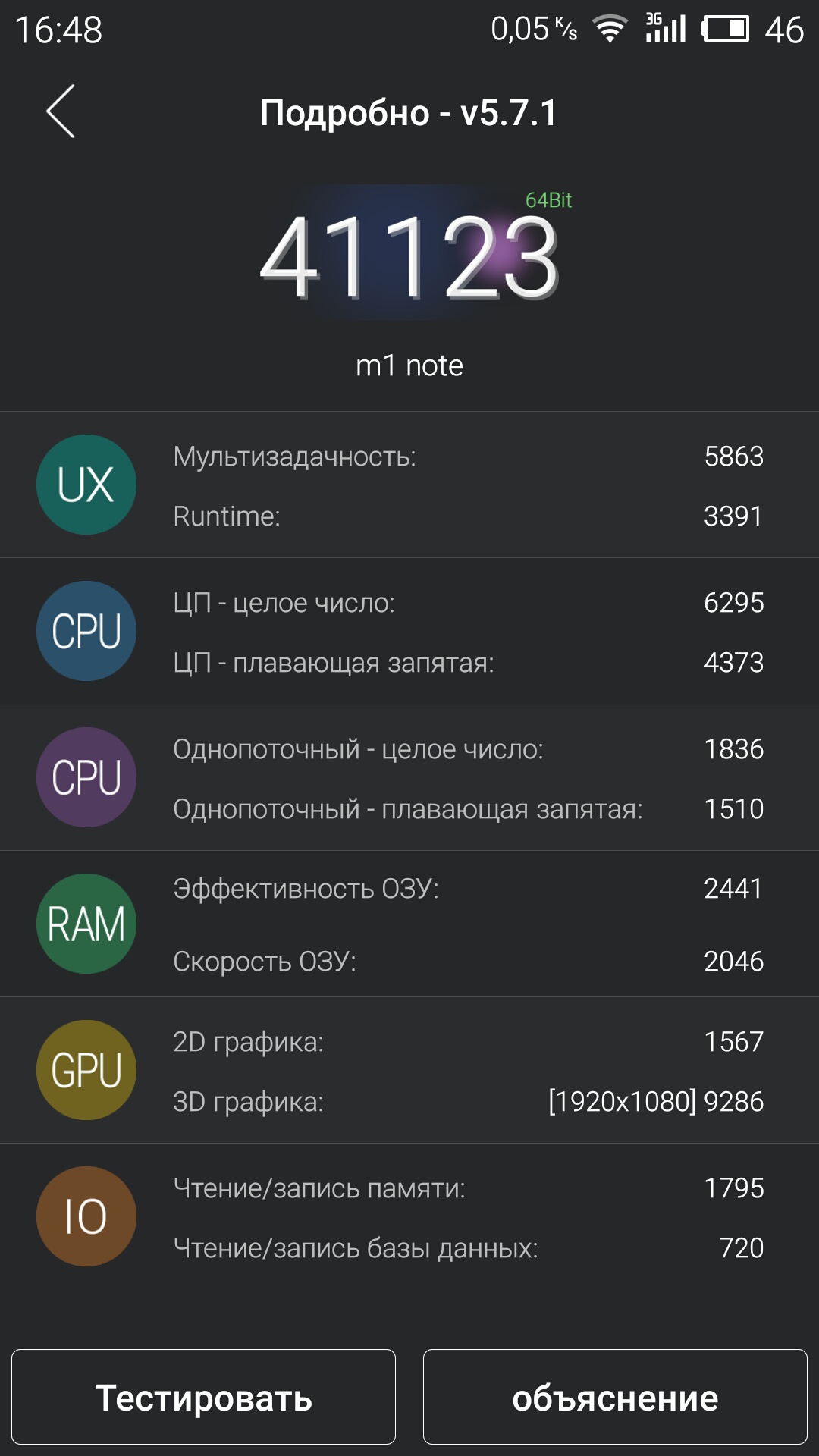The height and width of the screenshot is (1456, 819).
Task: Select the brown IO category icon
Action: click(86, 1216)
